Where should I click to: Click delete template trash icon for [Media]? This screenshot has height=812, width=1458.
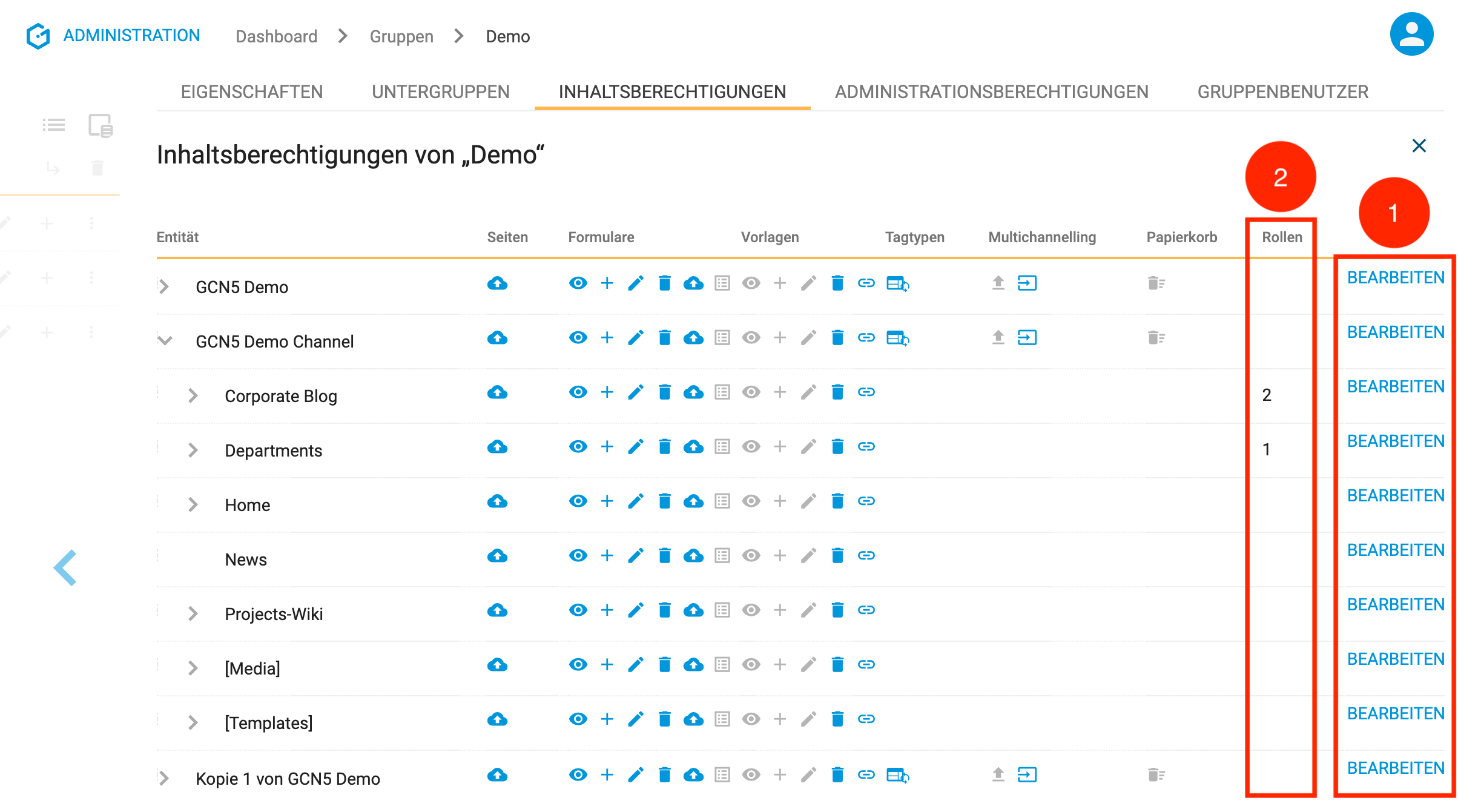pos(837,665)
